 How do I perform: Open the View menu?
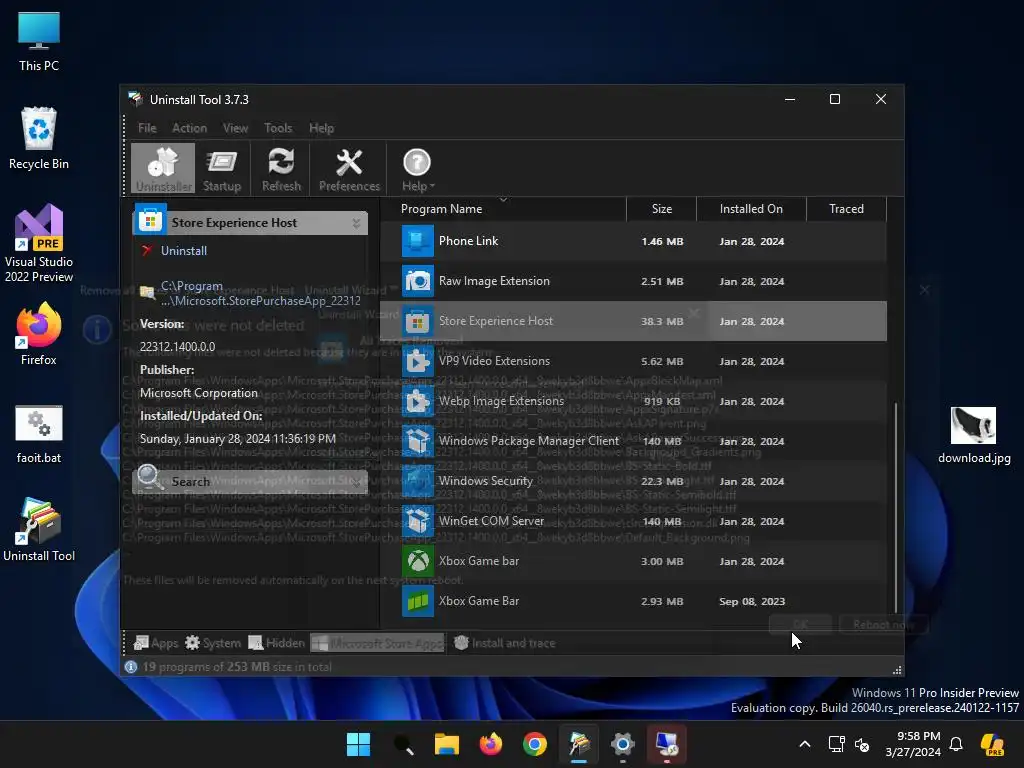(235, 128)
